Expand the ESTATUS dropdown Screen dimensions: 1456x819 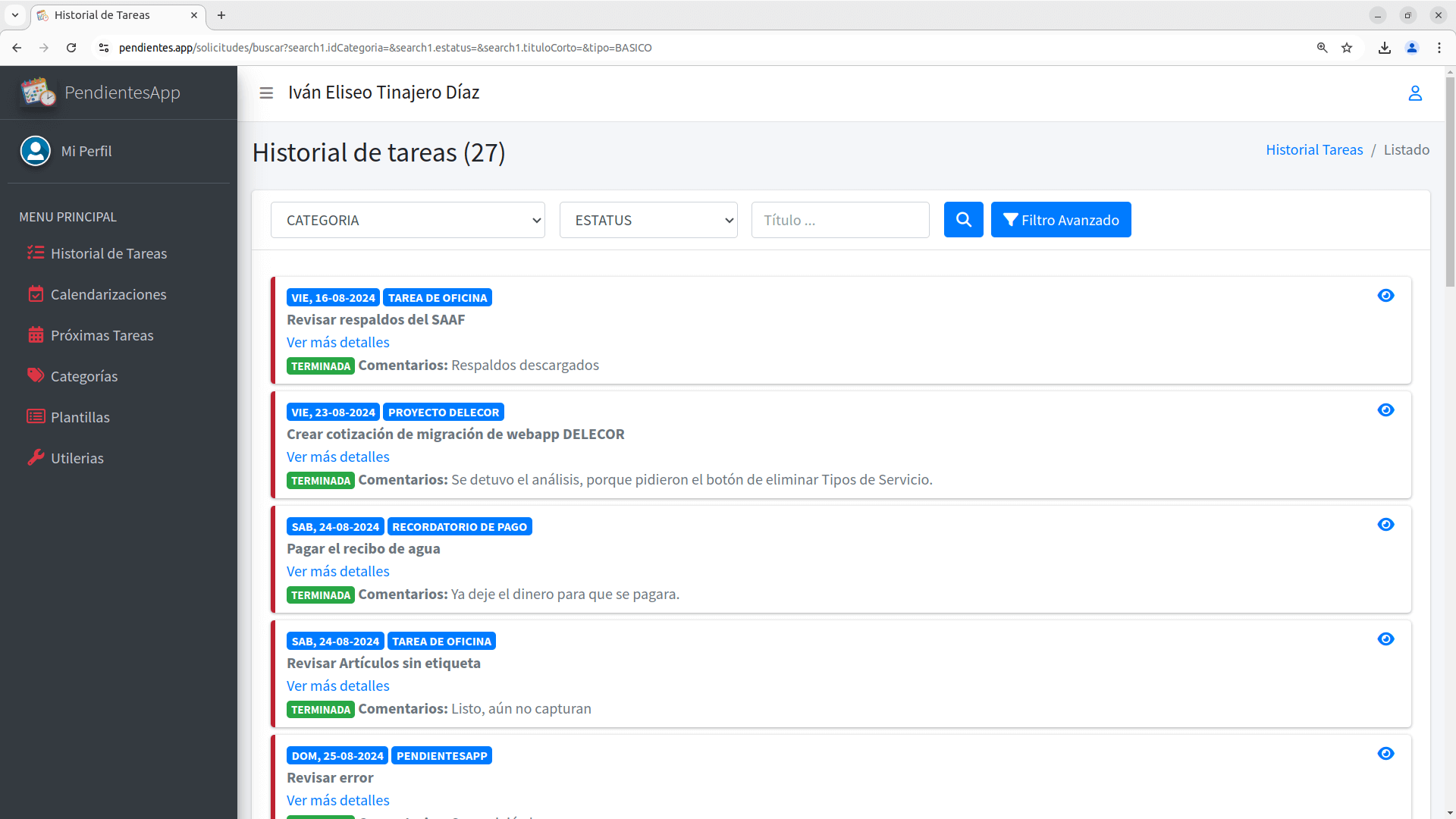(x=648, y=220)
